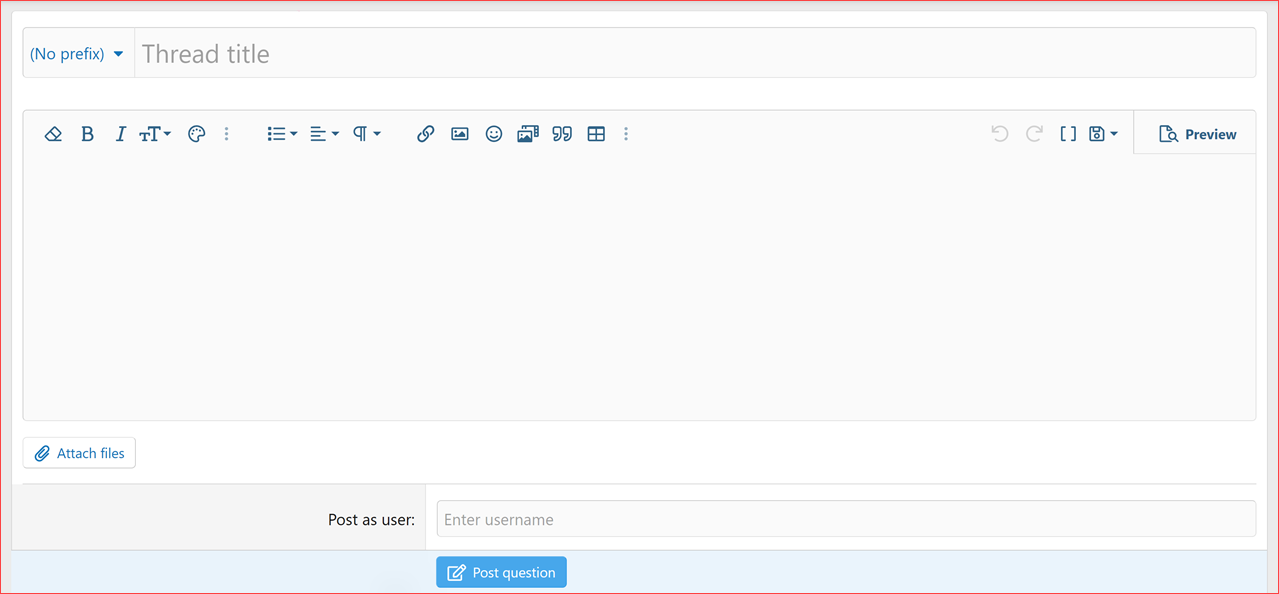Insert a table
Viewport: 1279px width, 594px height.
(596, 133)
